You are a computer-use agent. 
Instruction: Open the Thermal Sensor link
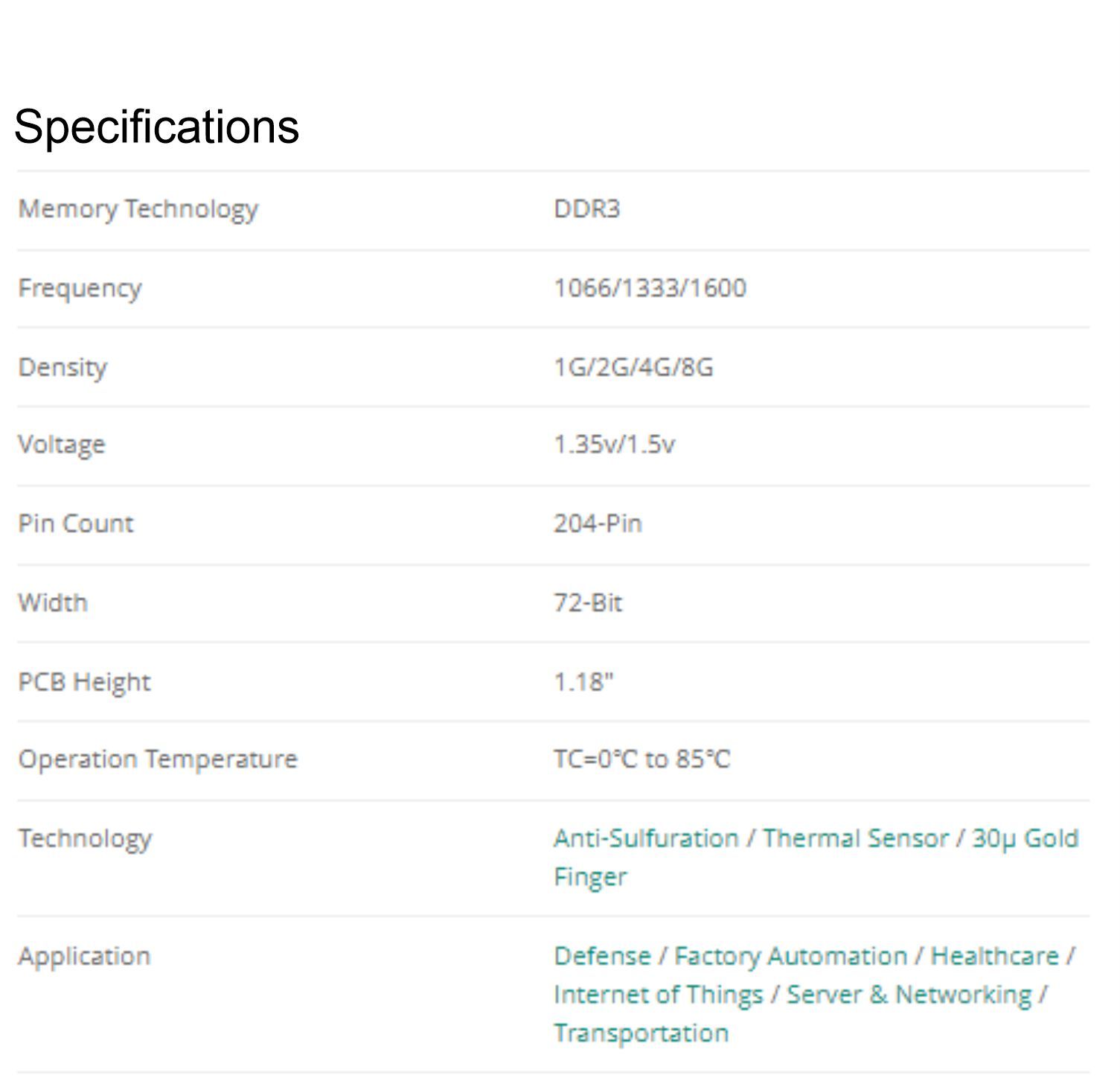[x=856, y=838]
